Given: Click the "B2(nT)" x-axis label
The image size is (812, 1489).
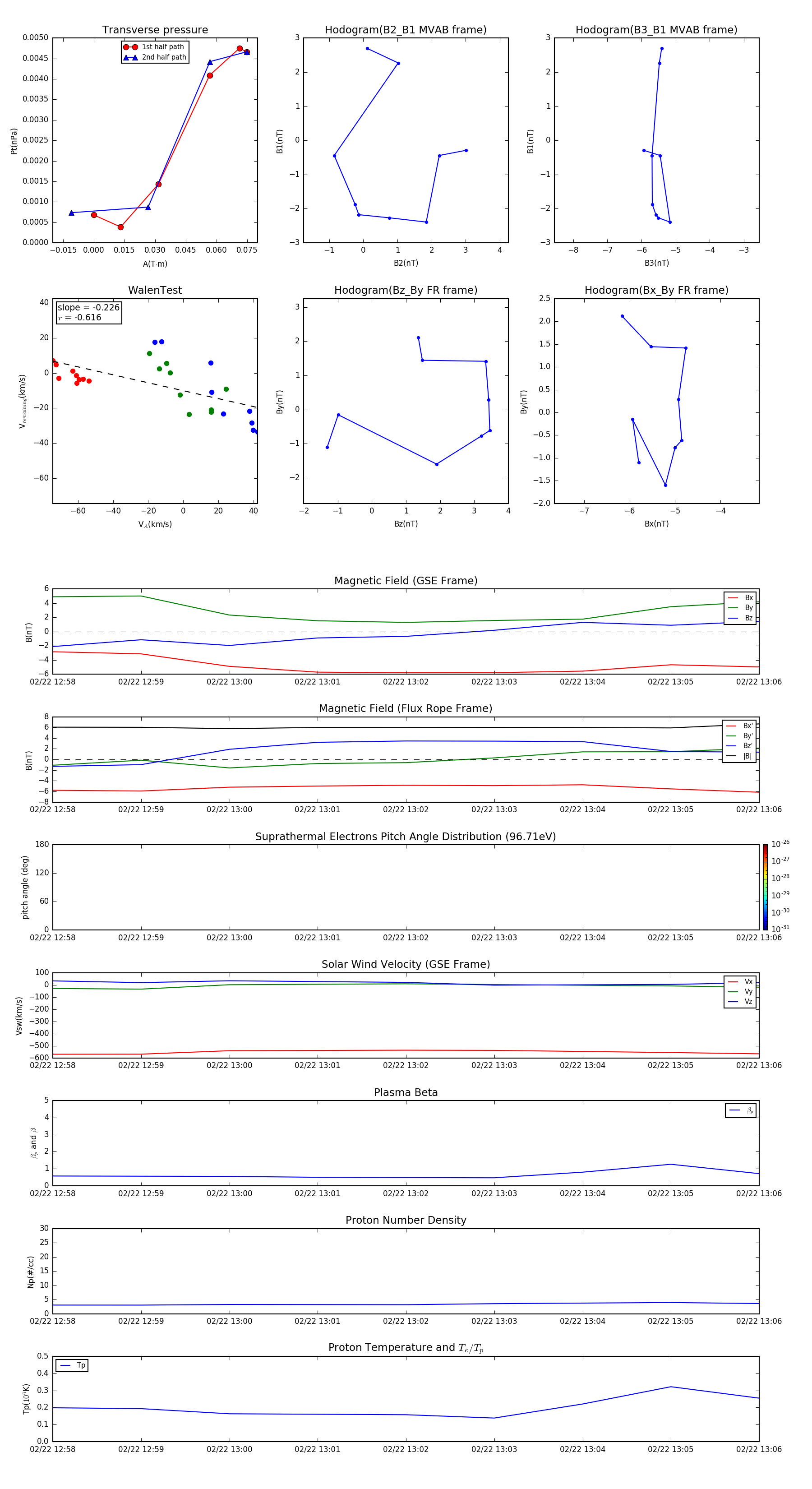Looking at the screenshot, I should pos(406,263).
